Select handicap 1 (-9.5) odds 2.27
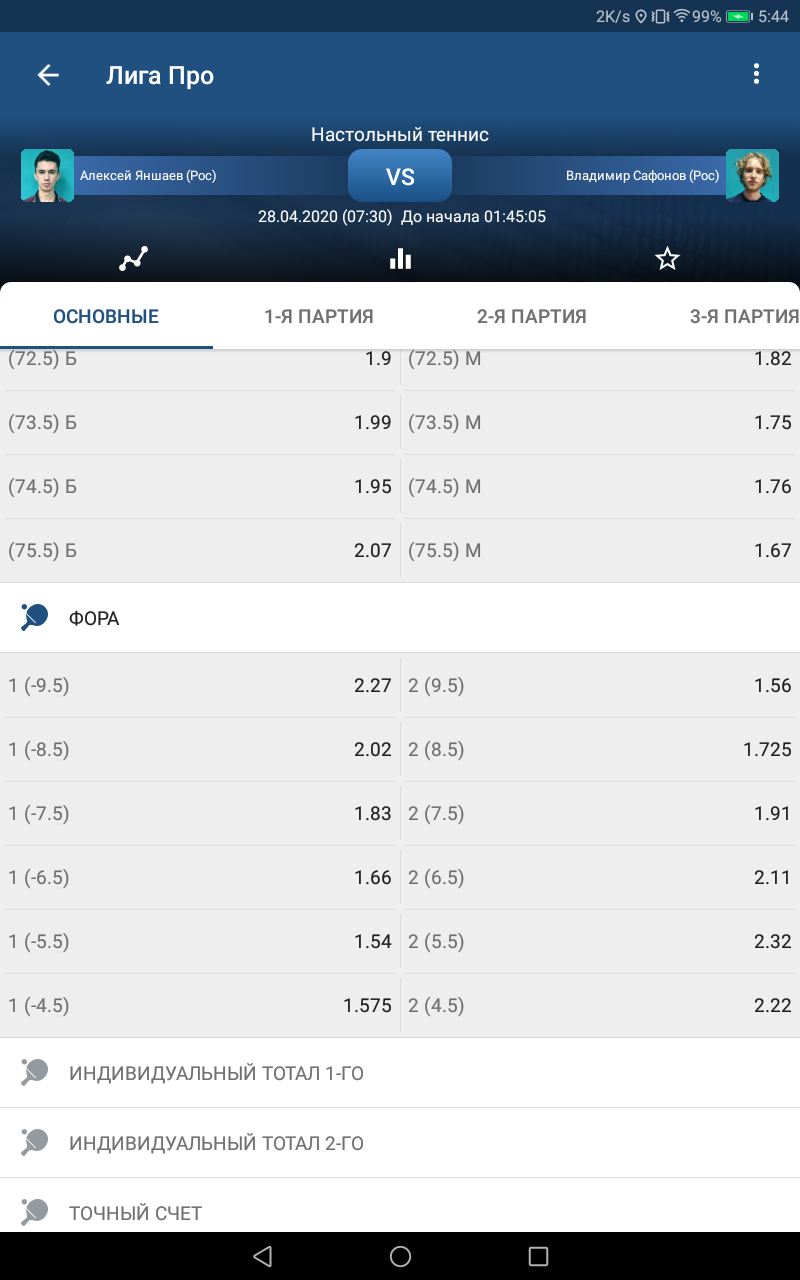 [x=200, y=685]
